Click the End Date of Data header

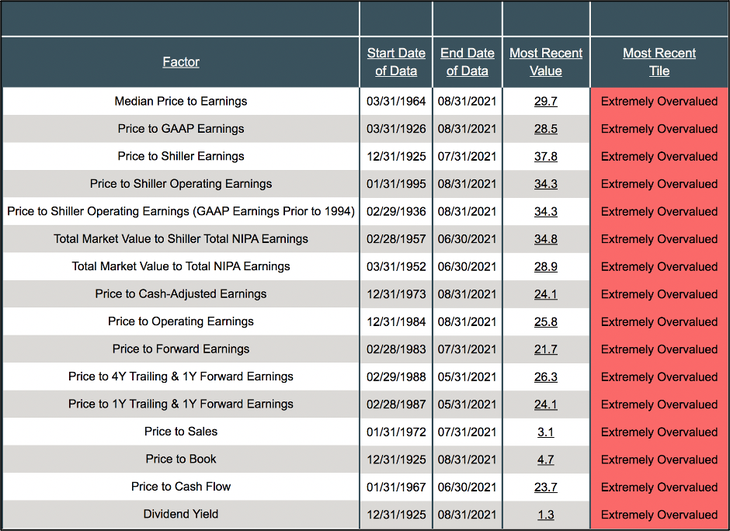click(x=467, y=62)
